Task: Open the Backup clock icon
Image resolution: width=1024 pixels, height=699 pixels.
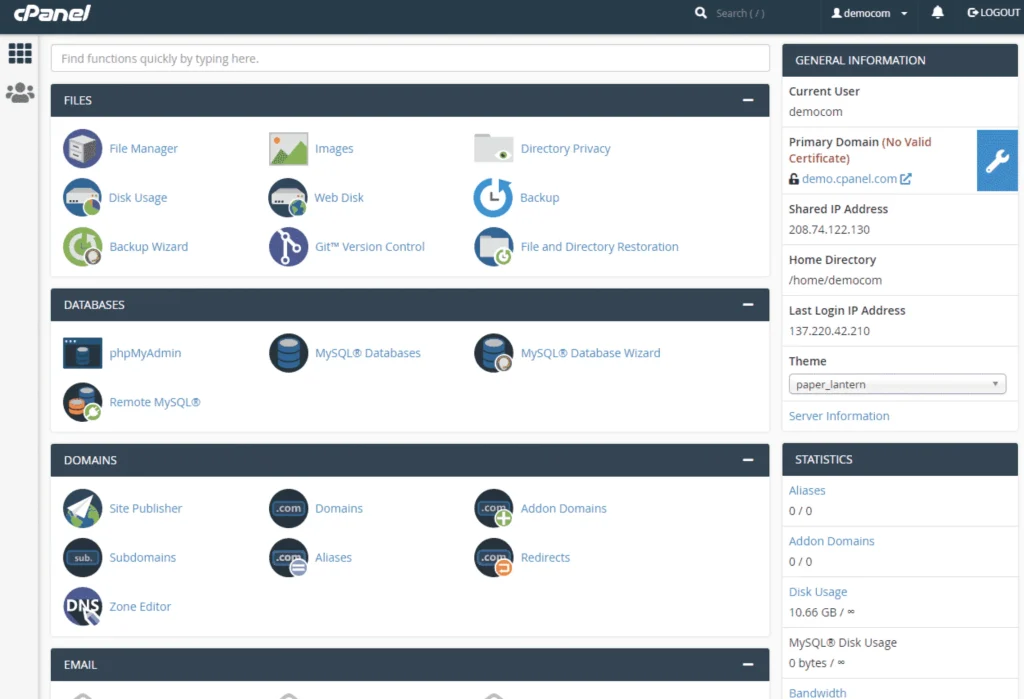Action: (x=493, y=197)
